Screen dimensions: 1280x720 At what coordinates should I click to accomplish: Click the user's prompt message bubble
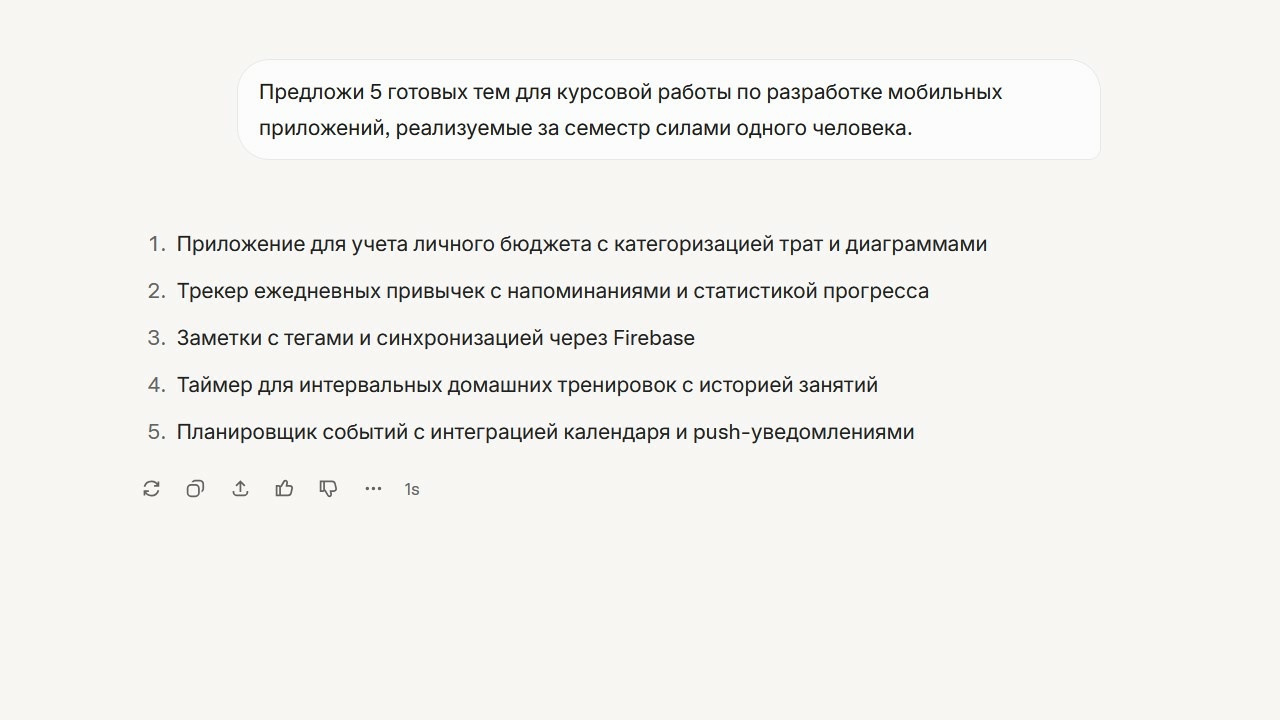pos(668,110)
